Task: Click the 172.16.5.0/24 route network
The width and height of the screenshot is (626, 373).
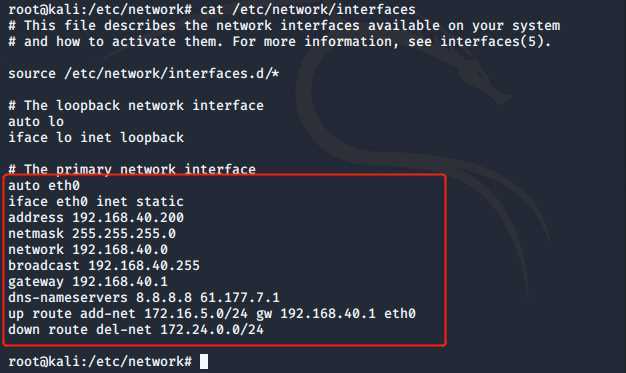Action: [196, 313]
